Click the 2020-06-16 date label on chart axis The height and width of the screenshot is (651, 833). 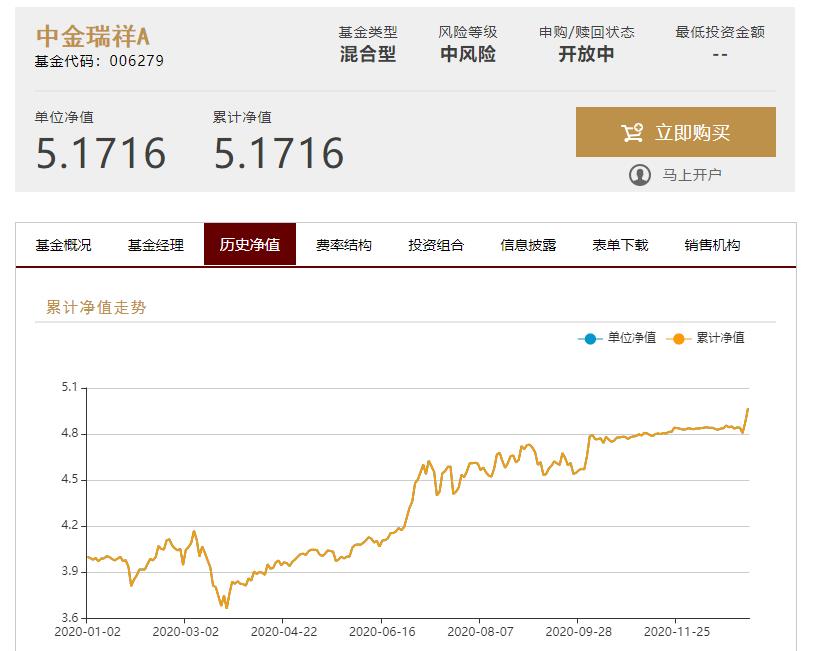click(381, 633)
